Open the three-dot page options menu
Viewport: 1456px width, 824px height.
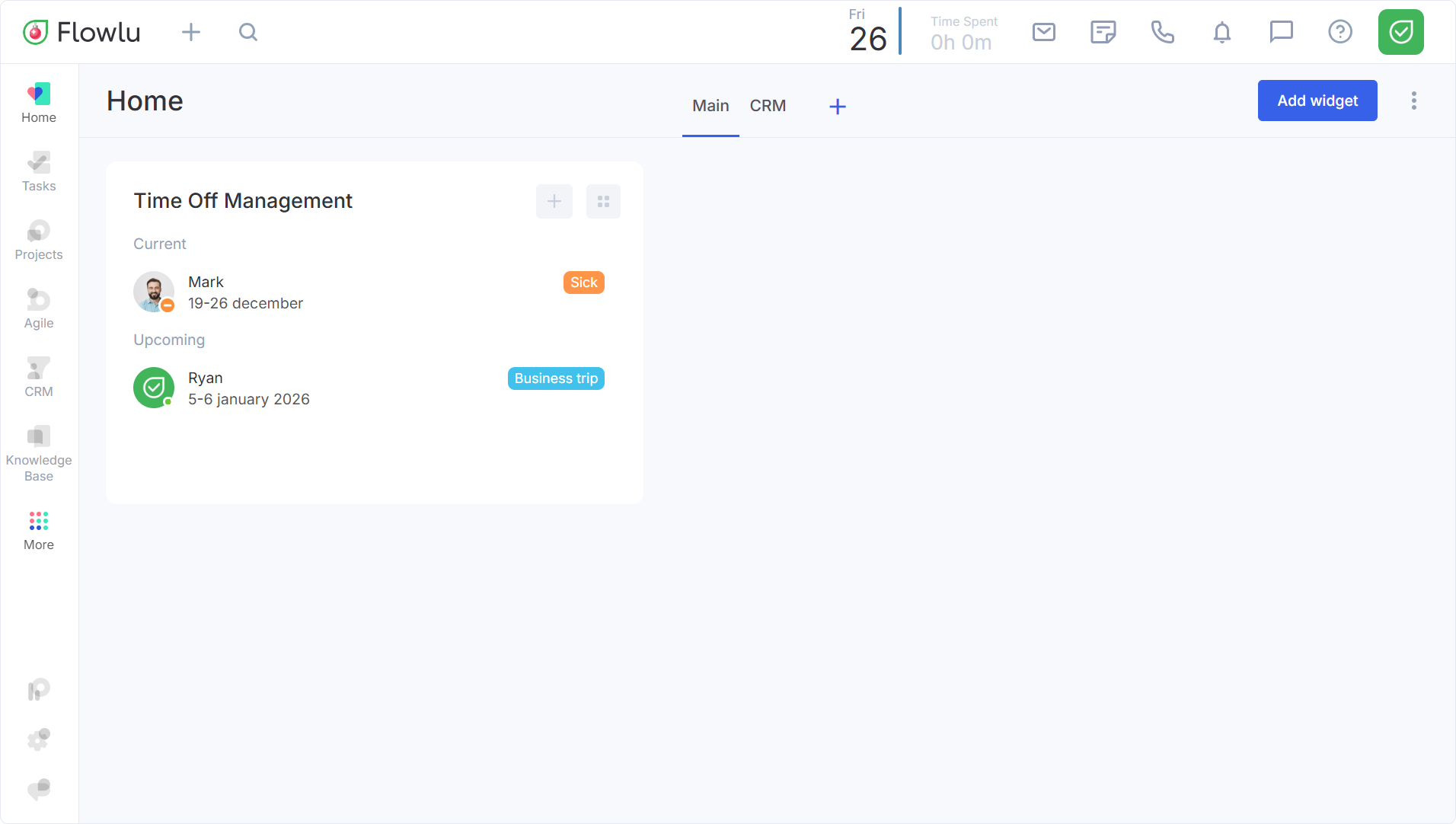[1413, 101]
